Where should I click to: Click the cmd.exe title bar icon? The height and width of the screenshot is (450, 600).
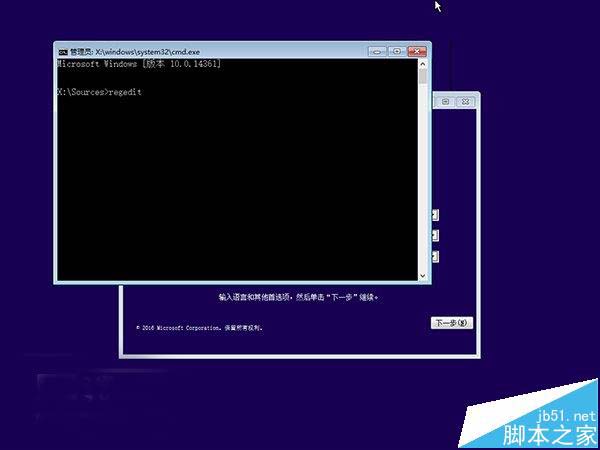[x=63, y=52]
